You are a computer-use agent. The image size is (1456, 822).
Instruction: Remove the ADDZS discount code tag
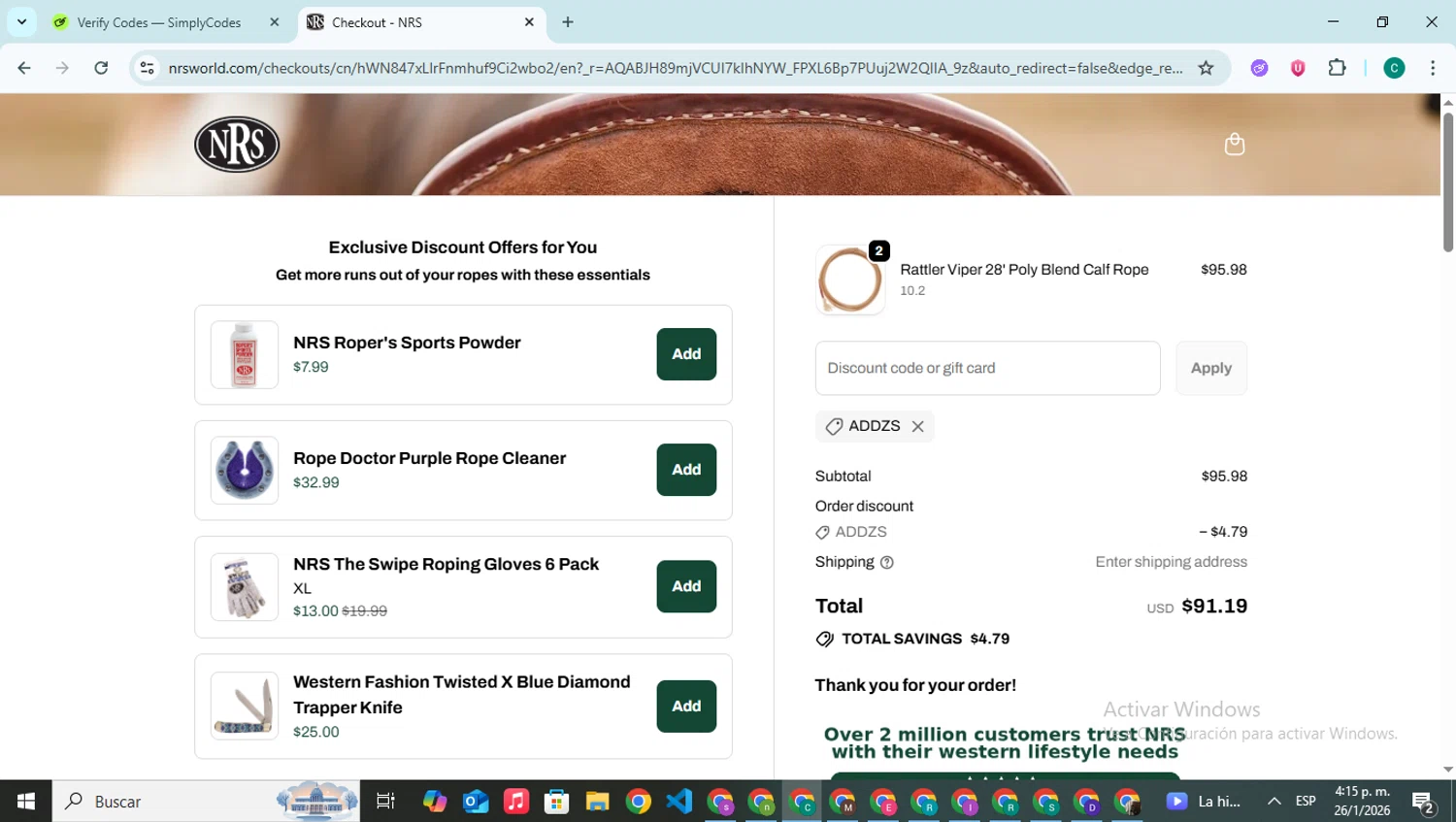pyautogui.click(x=917, y=426)
